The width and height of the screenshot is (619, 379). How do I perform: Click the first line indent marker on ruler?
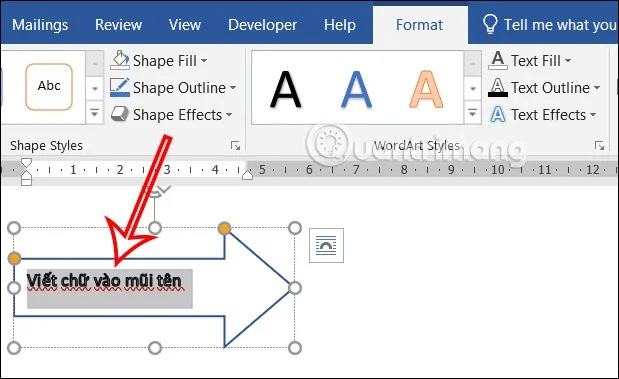pos(26,163)
